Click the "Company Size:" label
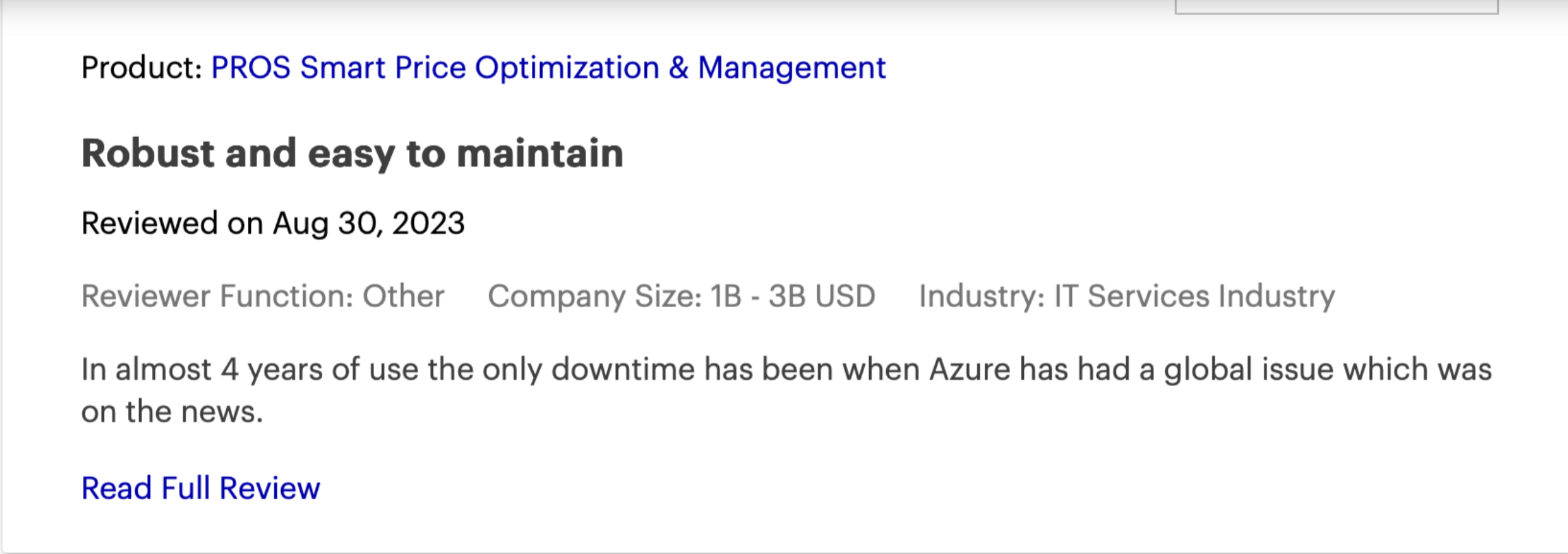1568x554 pixels. (594, 296)
